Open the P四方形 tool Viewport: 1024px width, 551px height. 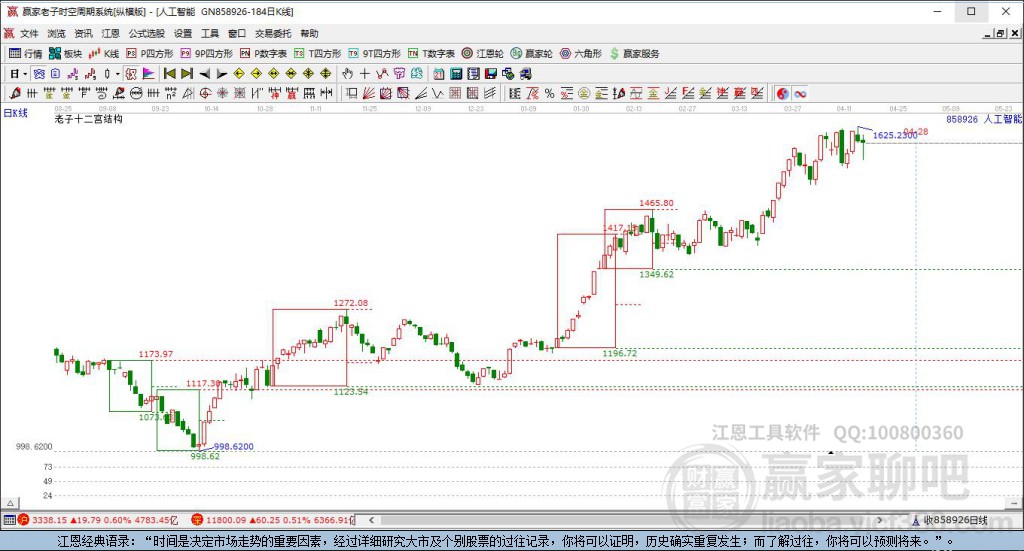(x=150, y=54)
